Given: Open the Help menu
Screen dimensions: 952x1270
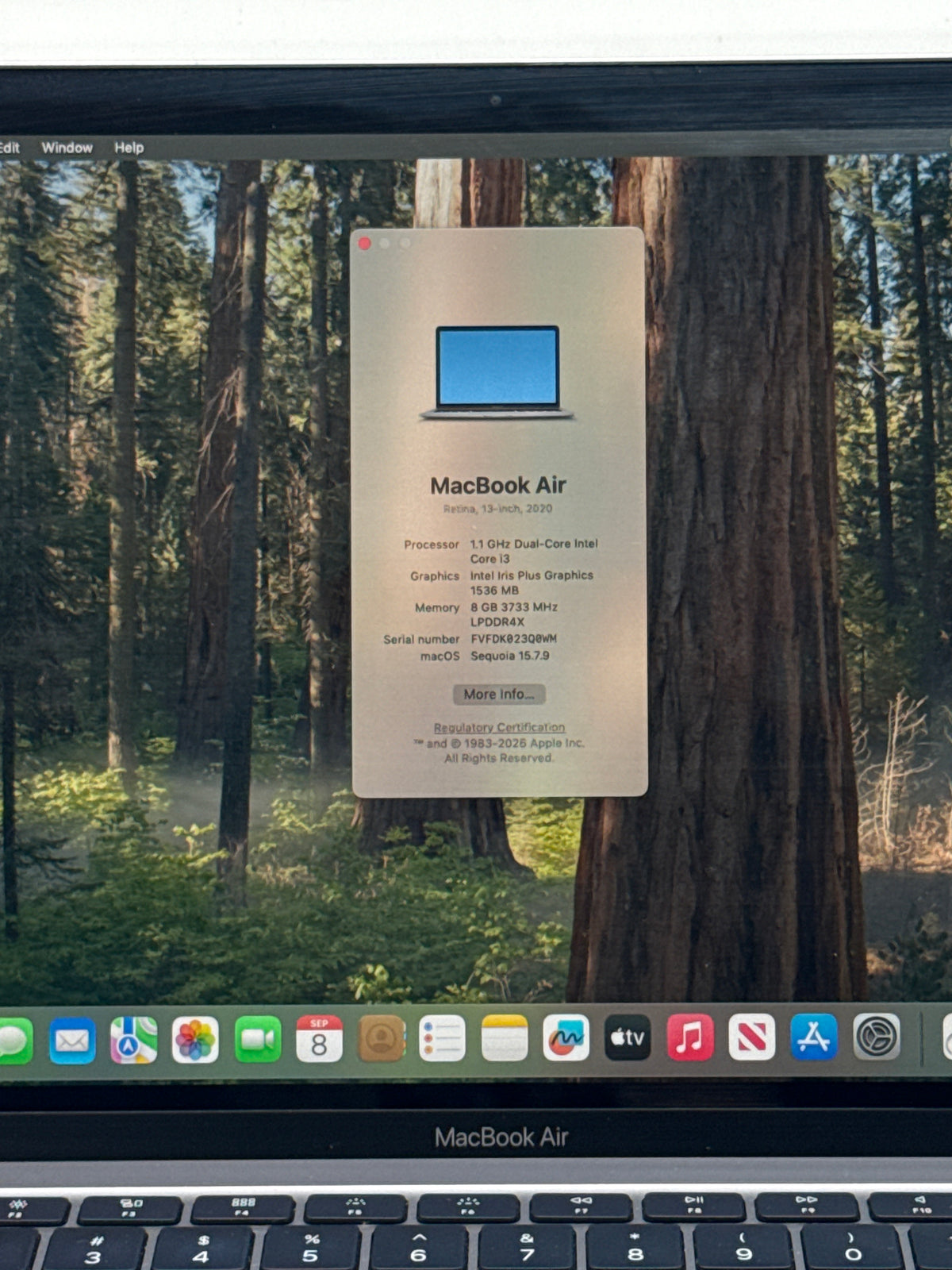Looking at the screenshot, I should tap(129, 148).
